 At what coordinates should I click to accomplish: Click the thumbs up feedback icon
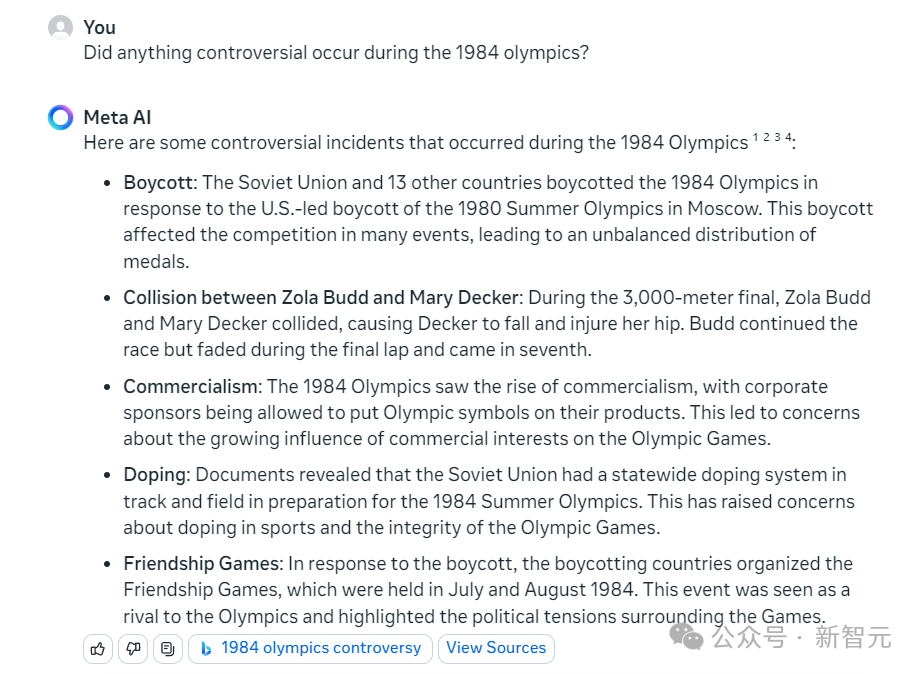click(x=98, y=649)
